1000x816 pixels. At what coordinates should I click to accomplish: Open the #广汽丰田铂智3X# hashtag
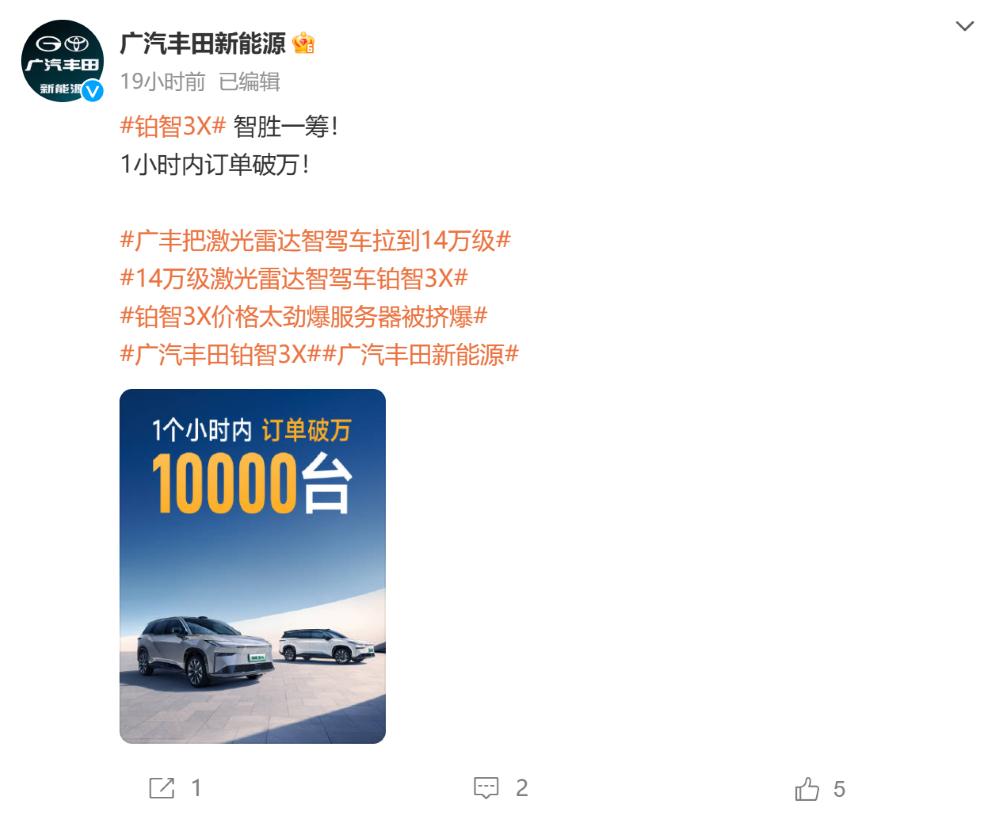coord(220,354)
